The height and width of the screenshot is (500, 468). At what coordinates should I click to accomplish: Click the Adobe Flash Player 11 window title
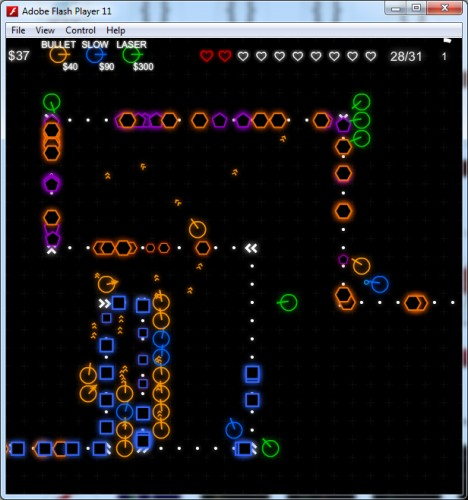point(67,11)
